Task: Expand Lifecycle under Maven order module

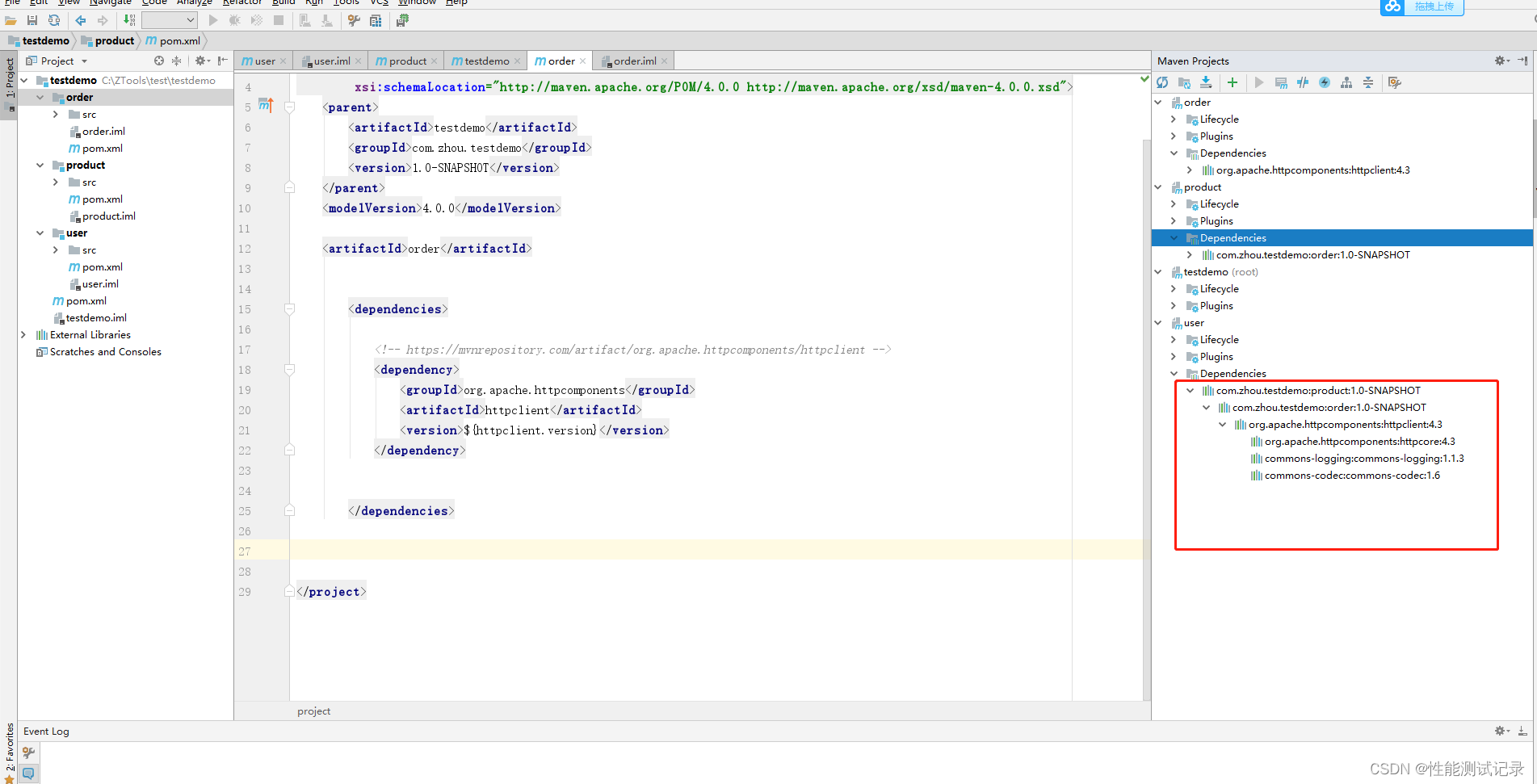Action: pyautogui.click(x=1174, y=119)
